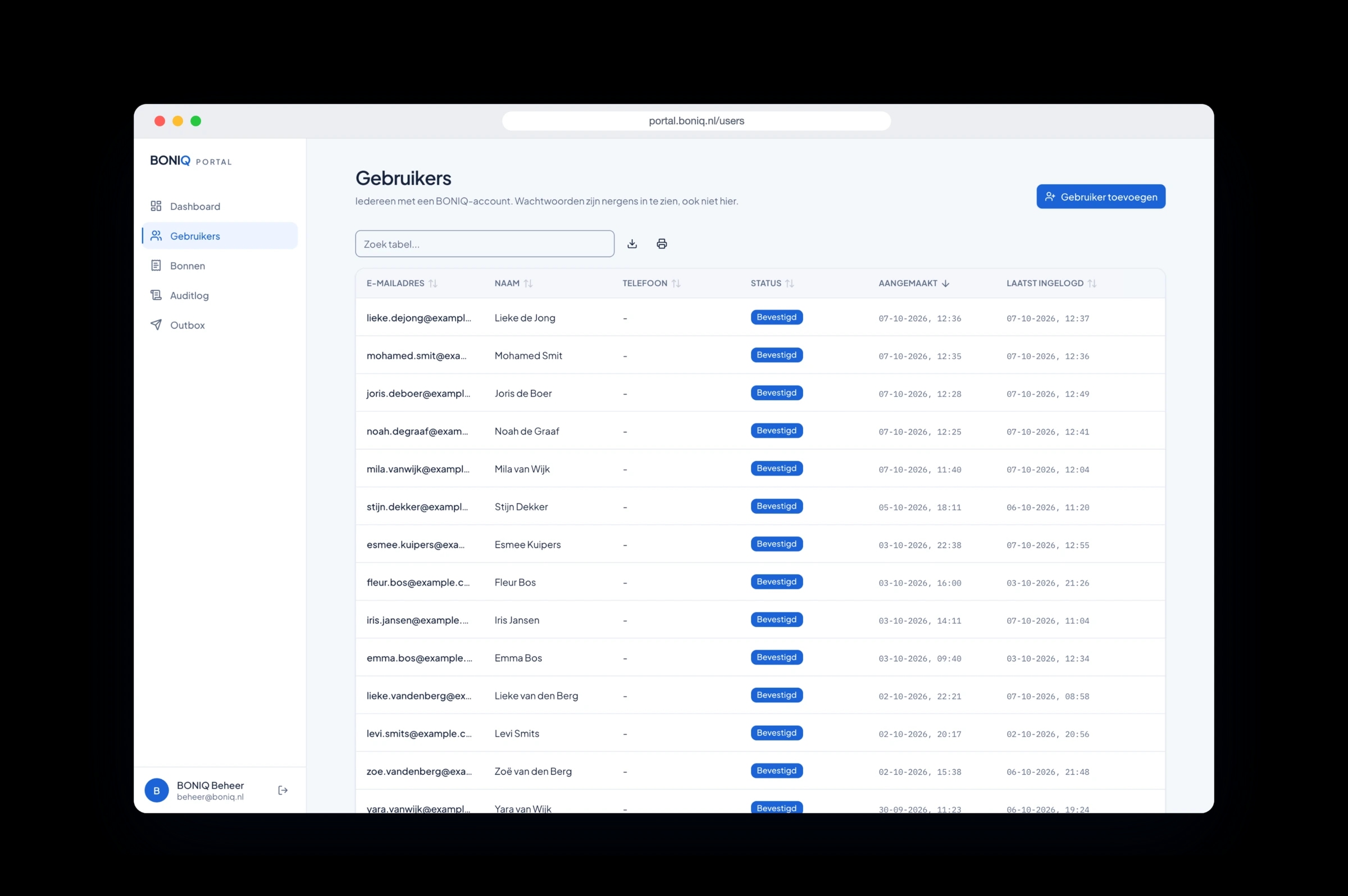Select Gebruikers in the sidebar
The height and width of the screenshot is (896, 1348).
[x=220, y=236]
